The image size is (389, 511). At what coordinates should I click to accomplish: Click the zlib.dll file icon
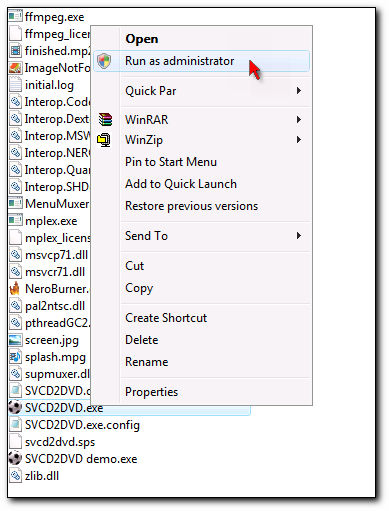click(x=15, y=476)
